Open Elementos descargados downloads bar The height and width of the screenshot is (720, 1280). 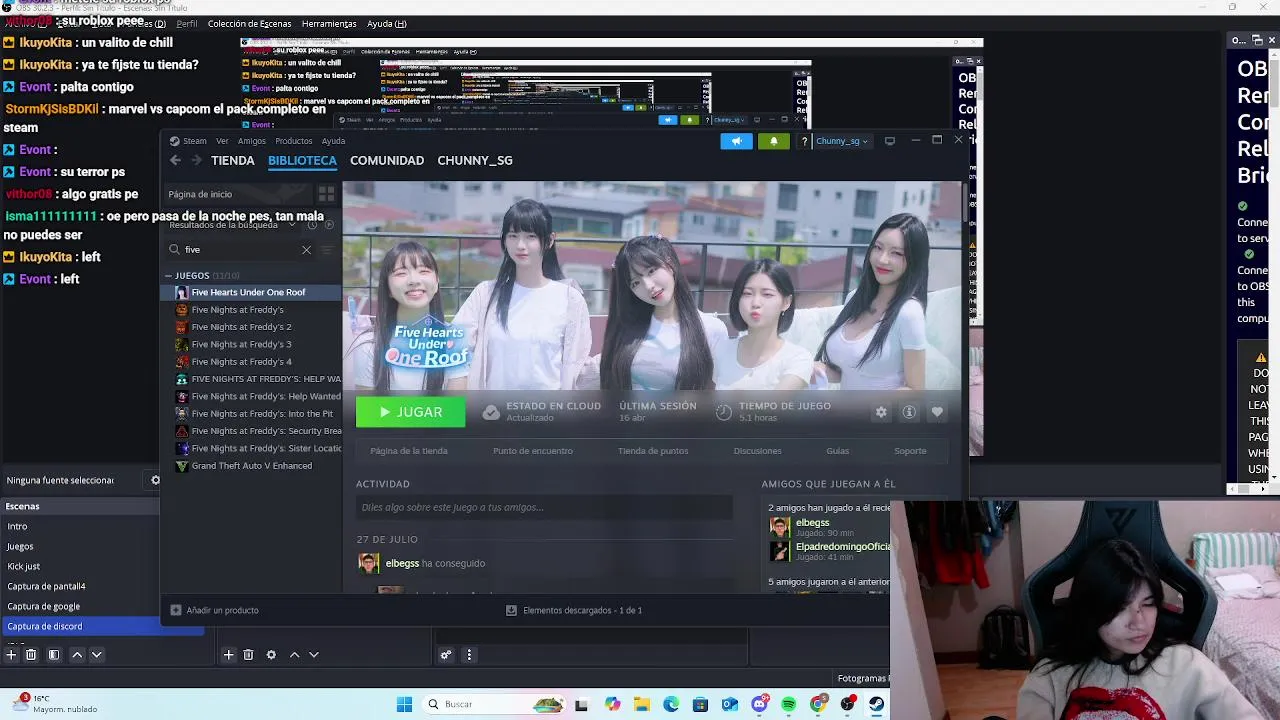574,610
